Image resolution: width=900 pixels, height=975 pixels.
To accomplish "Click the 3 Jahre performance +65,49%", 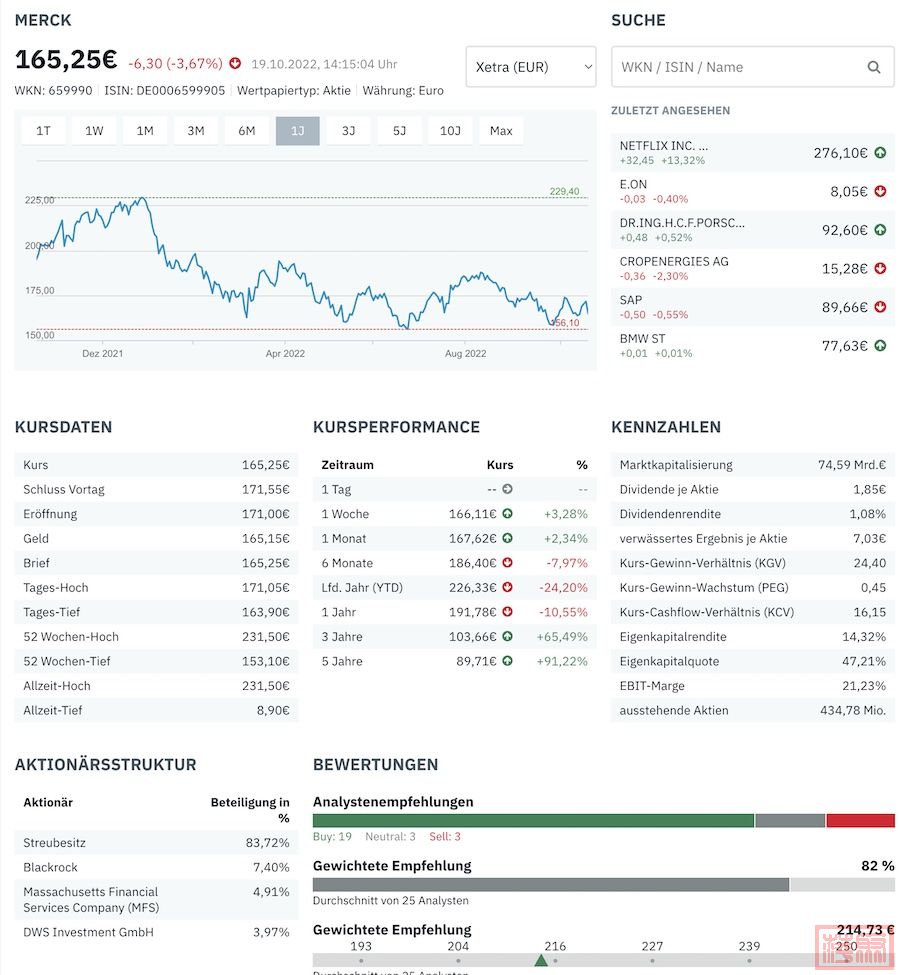I will point(562,637).
